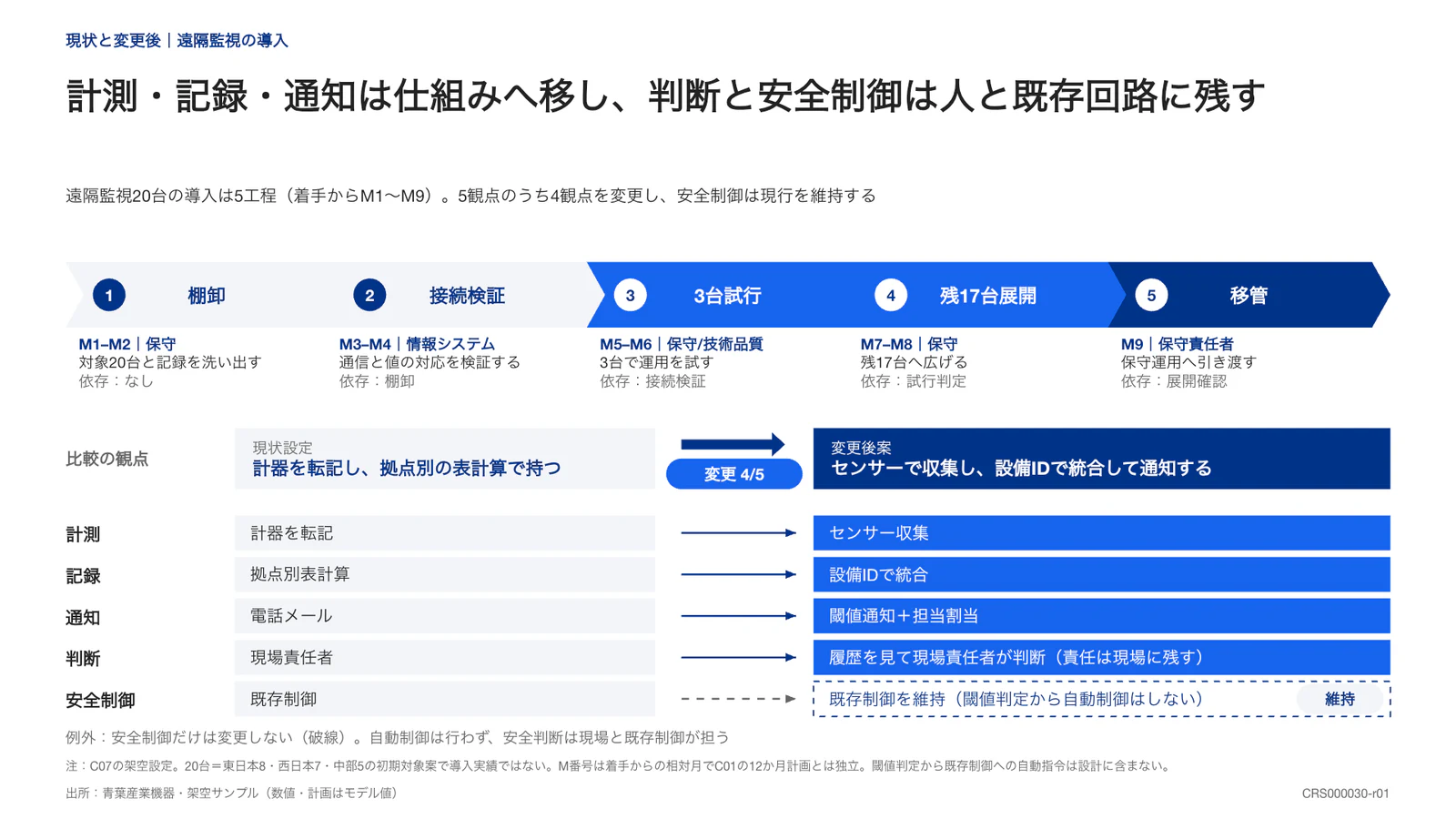The image size is (1456, 819).
Task: Select the '通知' row label
Action: (83, 618)
